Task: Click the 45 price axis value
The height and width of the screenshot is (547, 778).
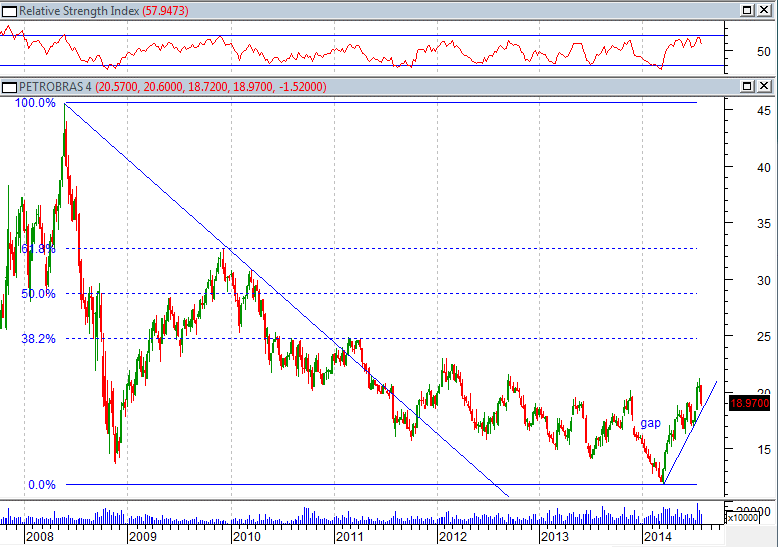Action: (764, 111)
